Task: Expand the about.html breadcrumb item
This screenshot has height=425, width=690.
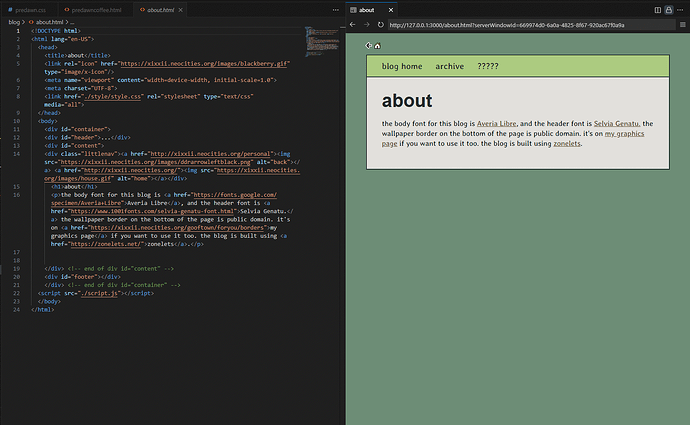Action: 50,21
